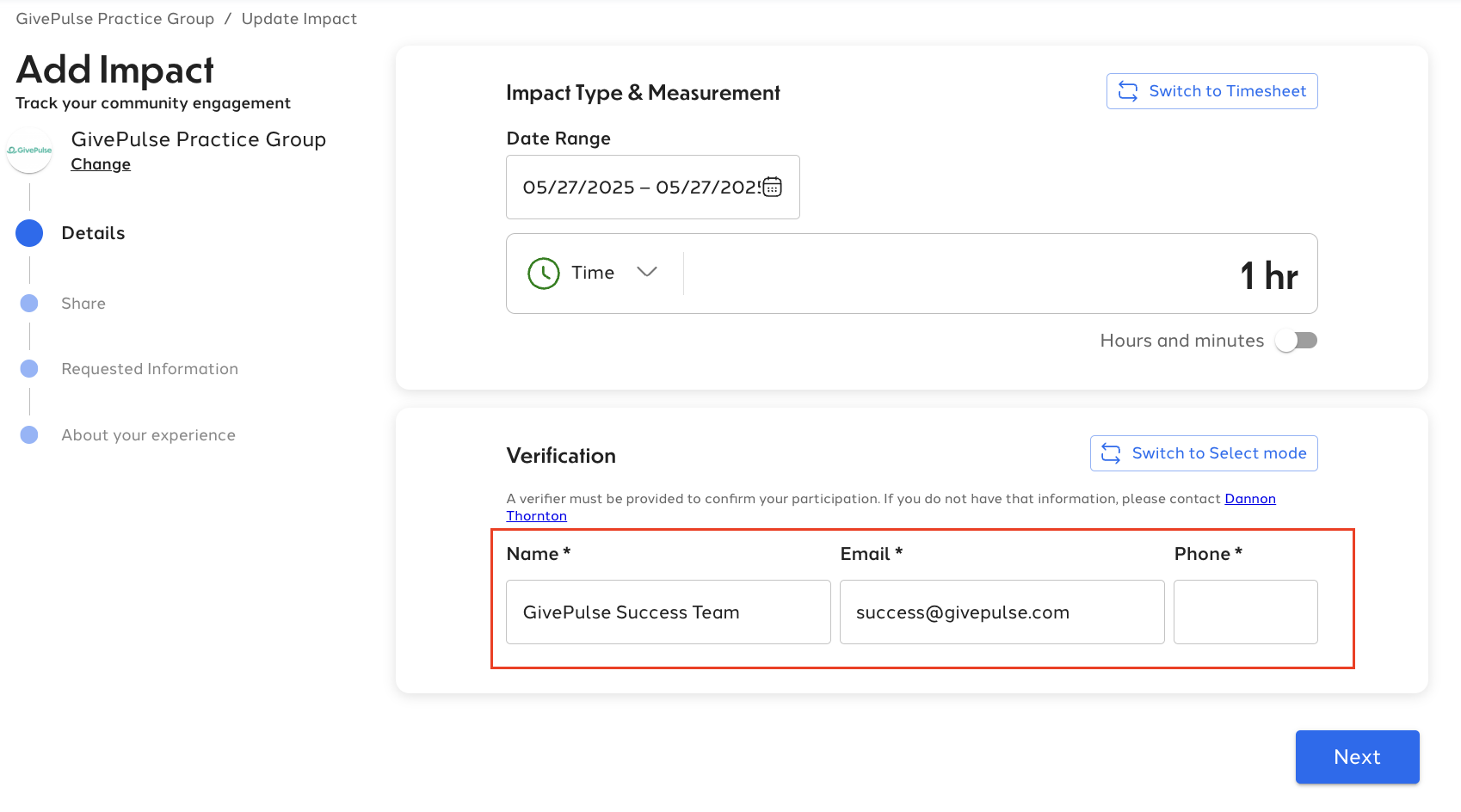Viewport: 1461px width, 812px height.
Task: Open the About your experience step
Action: pos(148,435)
